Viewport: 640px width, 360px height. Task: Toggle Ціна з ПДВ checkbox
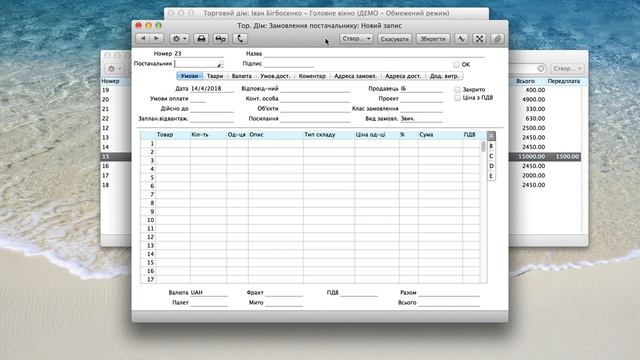(458, 98)
